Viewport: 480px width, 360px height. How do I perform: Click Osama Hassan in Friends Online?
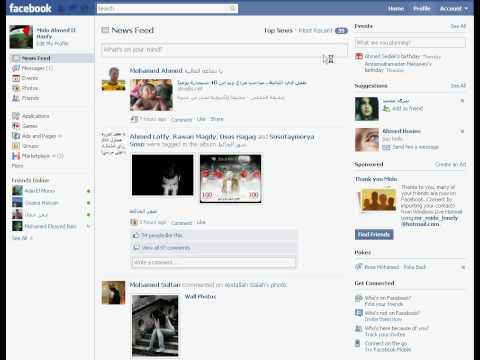click(x=41, y=203)
